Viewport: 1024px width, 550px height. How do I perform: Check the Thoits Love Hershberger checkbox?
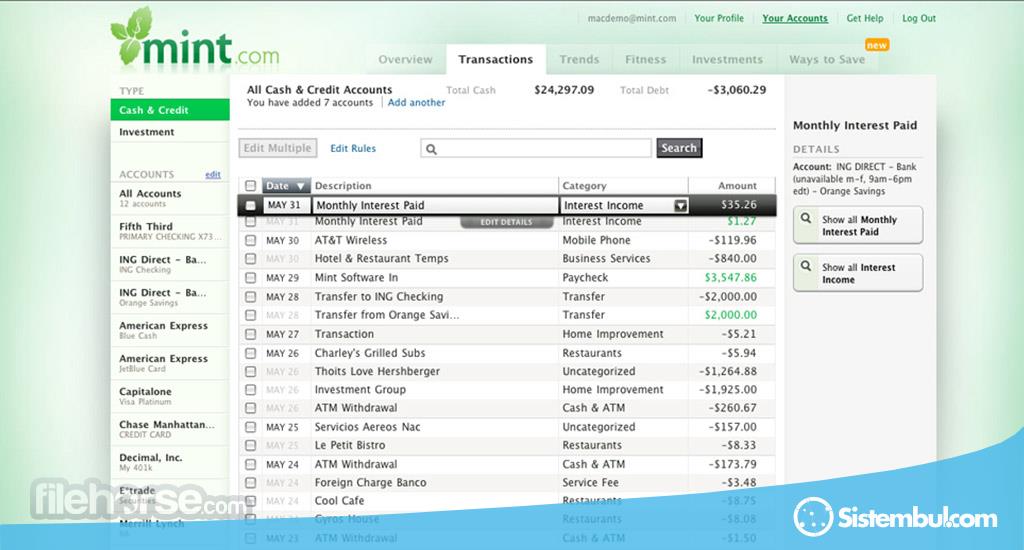(250, 372)
